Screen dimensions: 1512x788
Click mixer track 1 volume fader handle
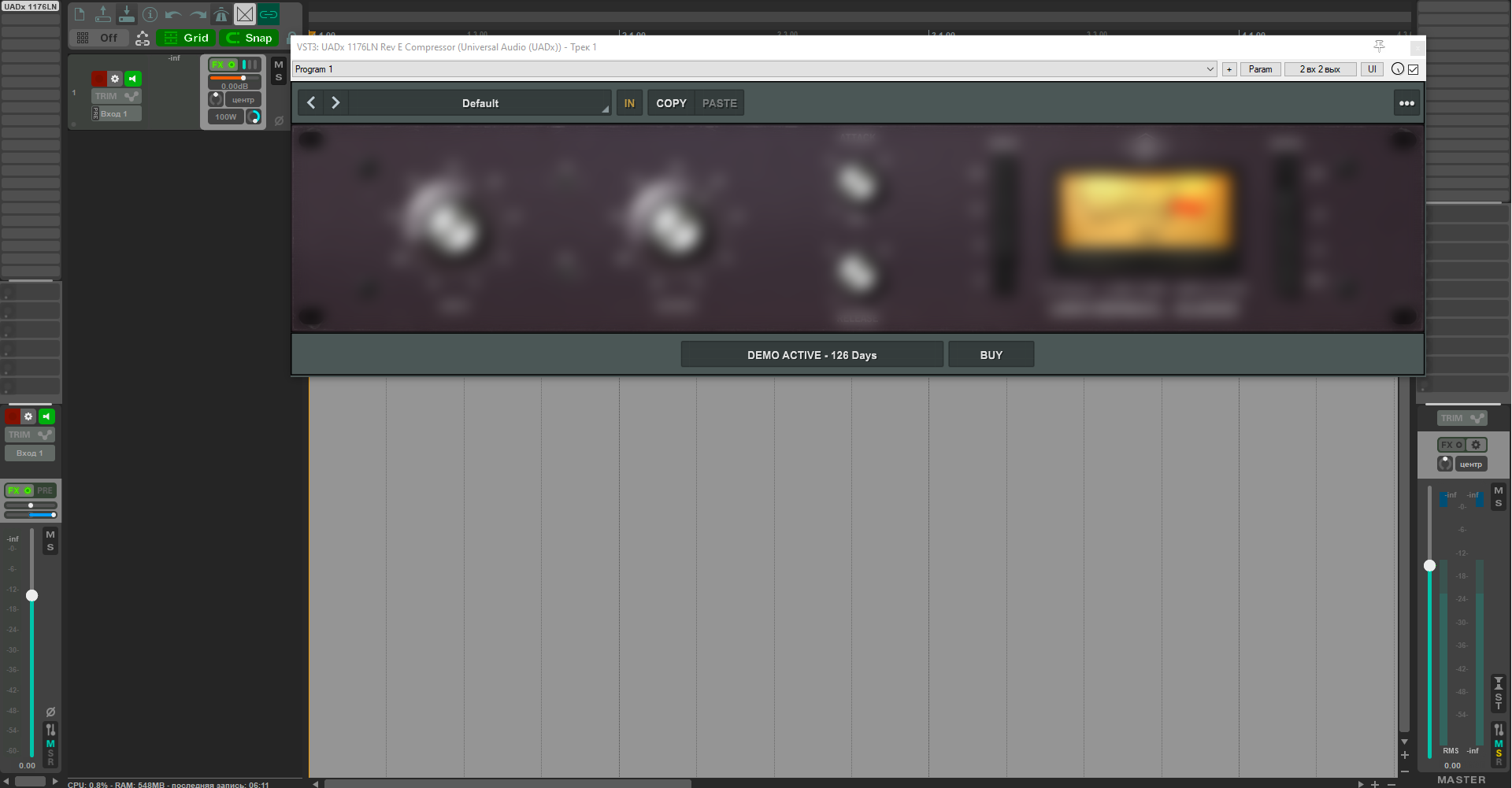click(x=31, y=595)
